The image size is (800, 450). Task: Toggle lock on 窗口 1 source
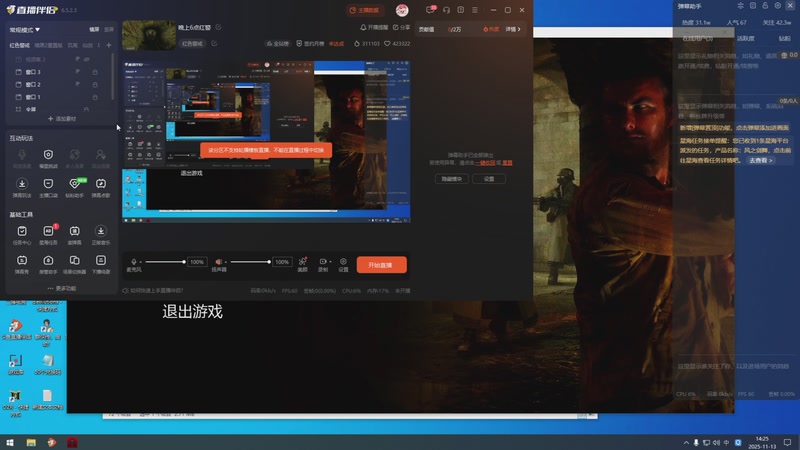pyautogui.click(x=94, y=97)
